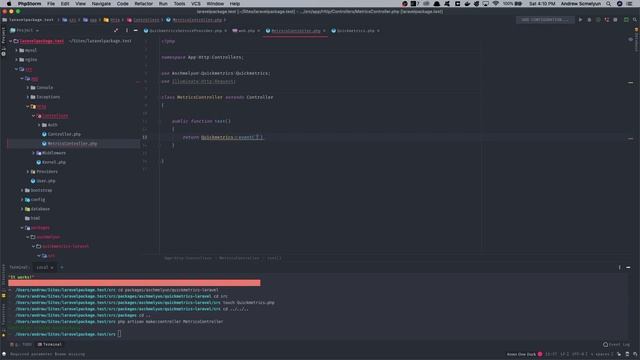Select Kernel.php in project tree

pos(51,162)
